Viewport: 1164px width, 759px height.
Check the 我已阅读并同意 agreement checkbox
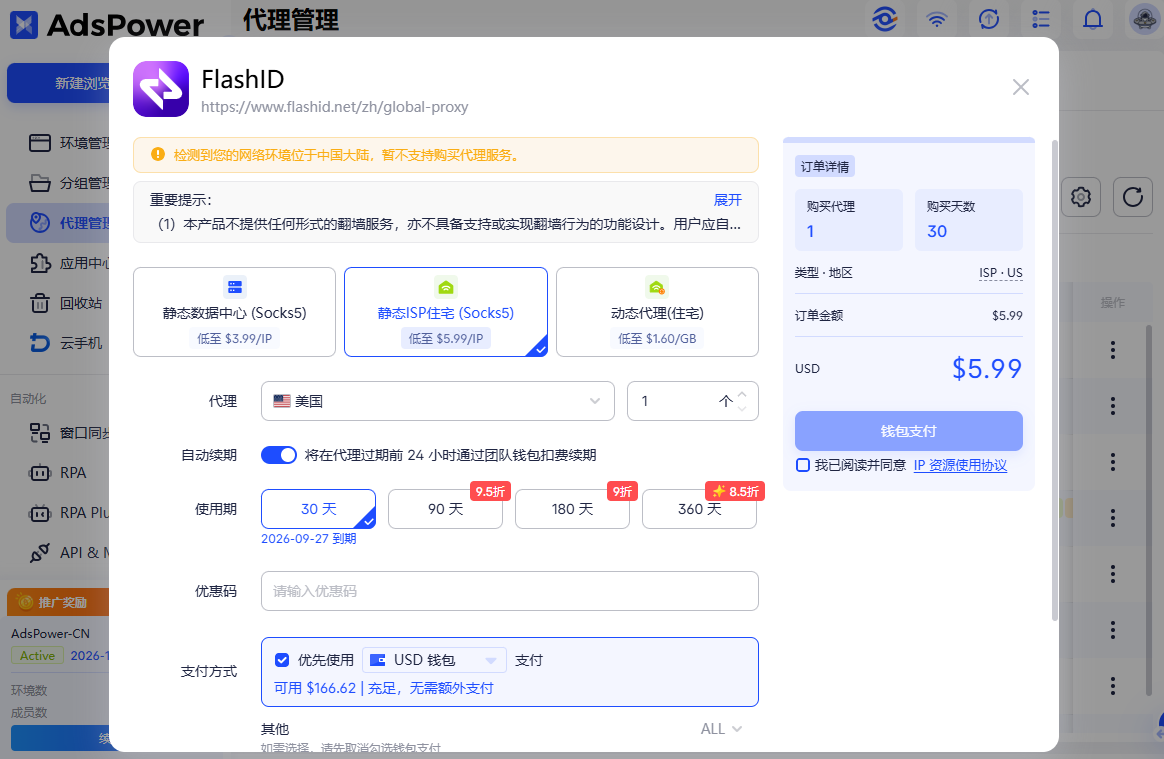click(x=802, y=466)
